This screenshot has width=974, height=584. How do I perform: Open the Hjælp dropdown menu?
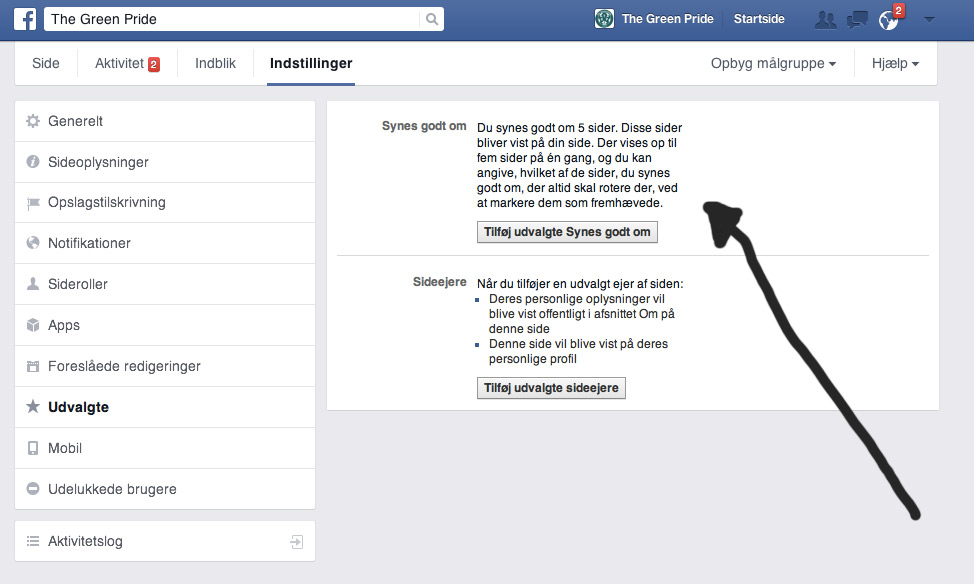pyautogui.click(x=894, y=63)
